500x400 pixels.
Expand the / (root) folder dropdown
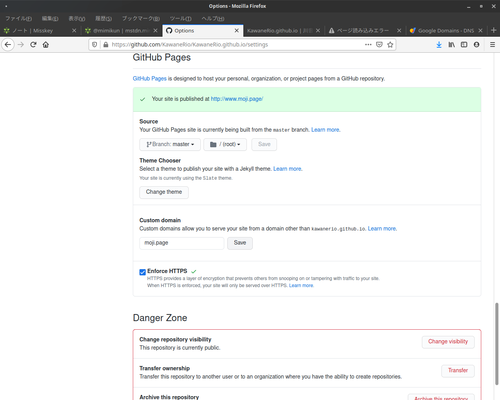[x=225, y=144]
